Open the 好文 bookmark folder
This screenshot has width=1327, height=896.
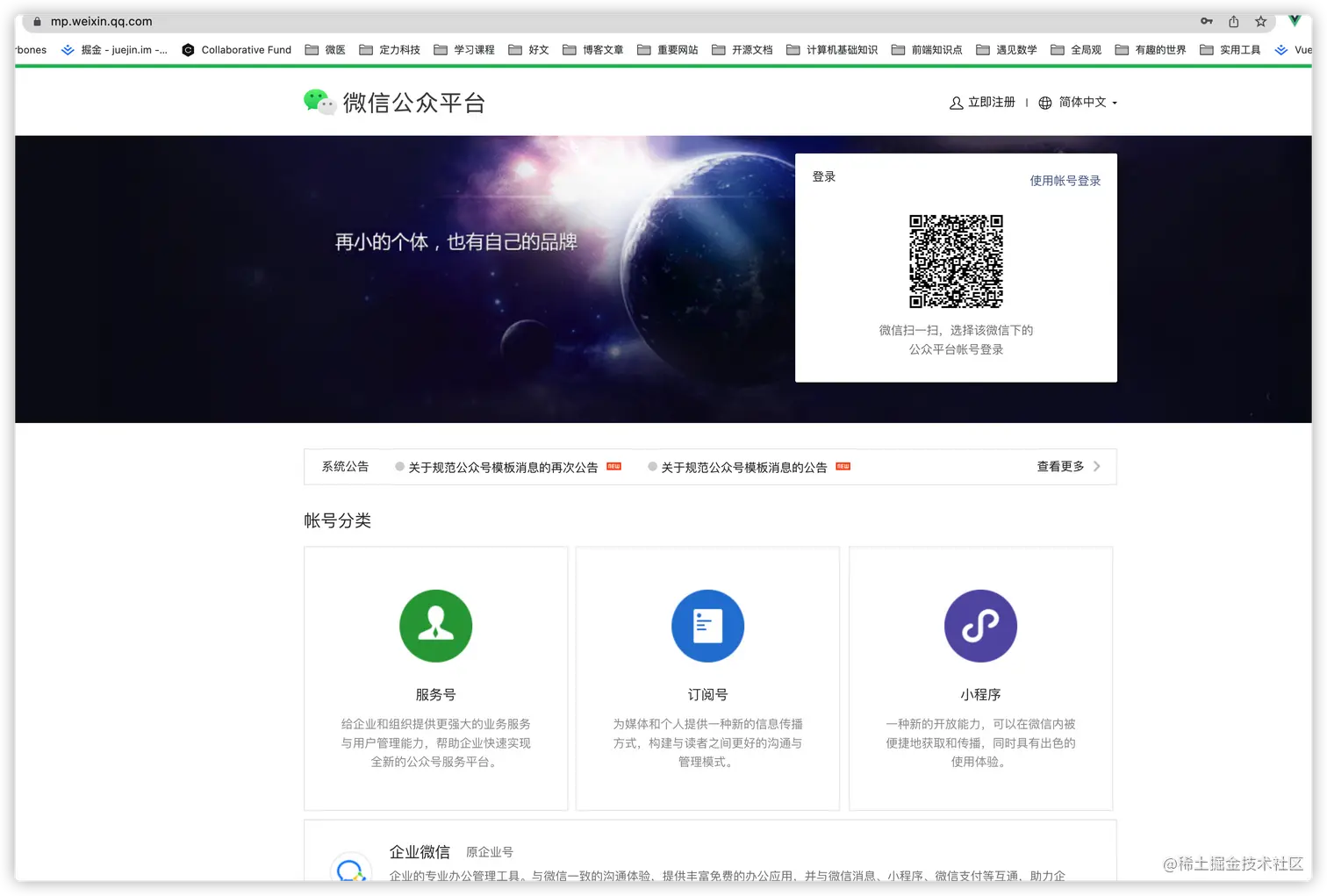(528, 50)
